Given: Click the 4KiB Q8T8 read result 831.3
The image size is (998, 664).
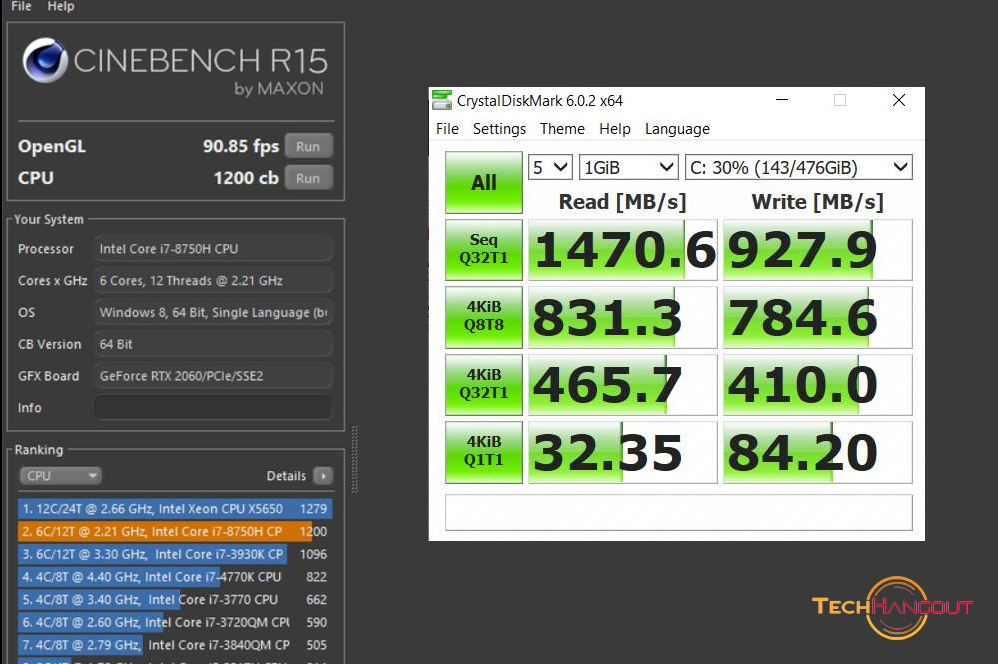Looking at the screenshot, I should [622, 317].
